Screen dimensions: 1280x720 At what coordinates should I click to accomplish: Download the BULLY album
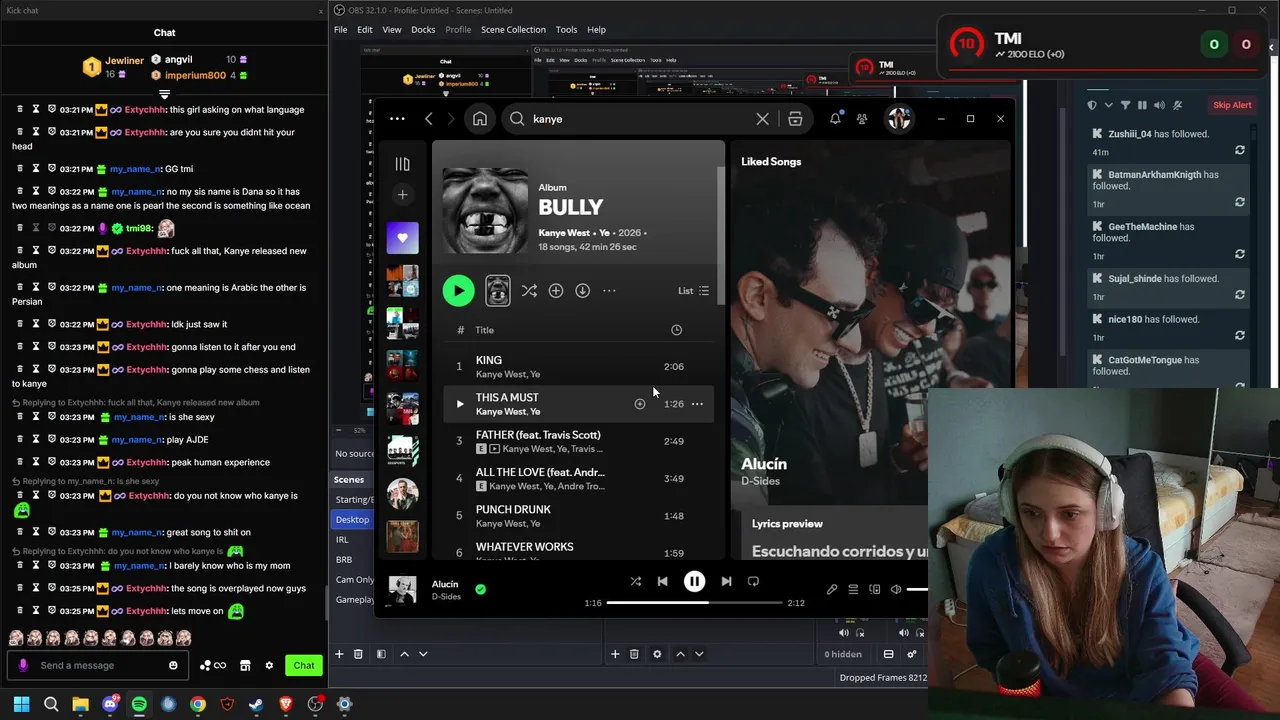click(x=582, y=291)
